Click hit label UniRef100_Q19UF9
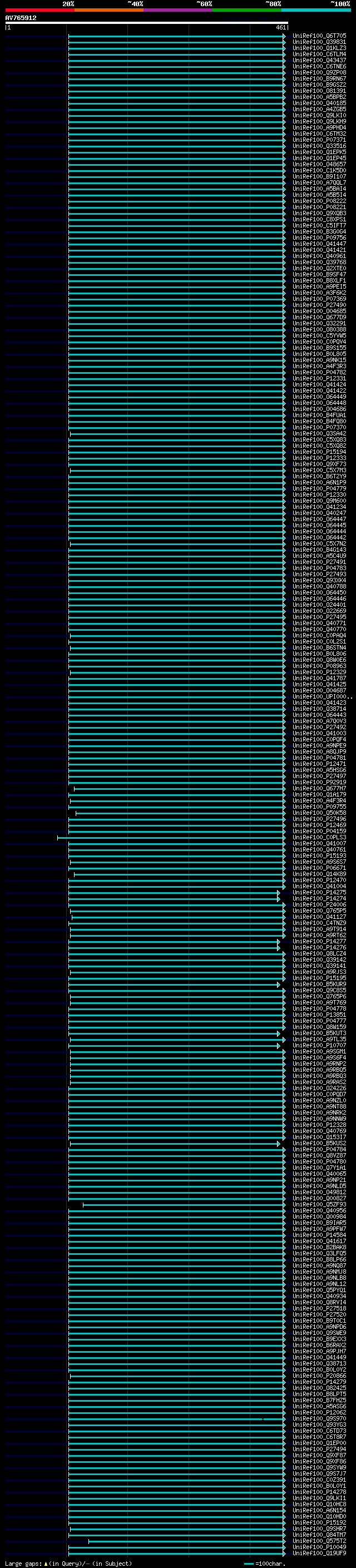 [x=319, y=1554]
